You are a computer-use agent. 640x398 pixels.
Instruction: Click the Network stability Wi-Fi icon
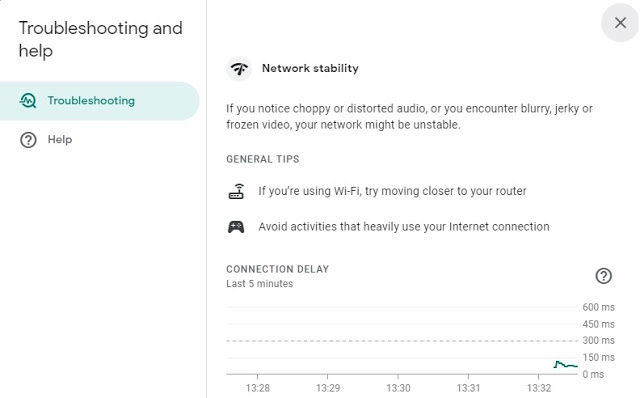[239, 68]
